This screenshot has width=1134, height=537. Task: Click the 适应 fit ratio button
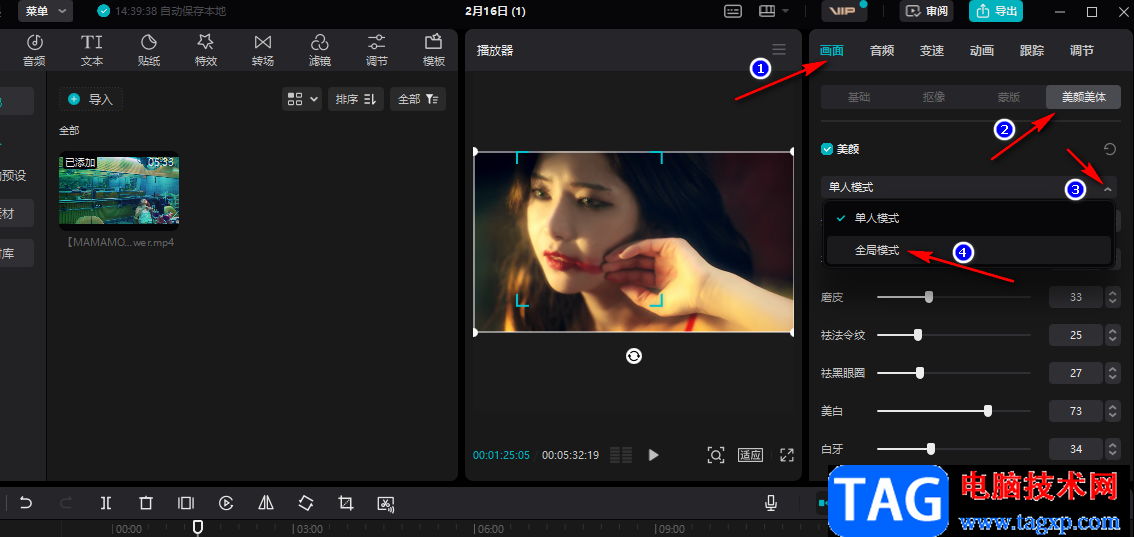[x=751, y=455]
